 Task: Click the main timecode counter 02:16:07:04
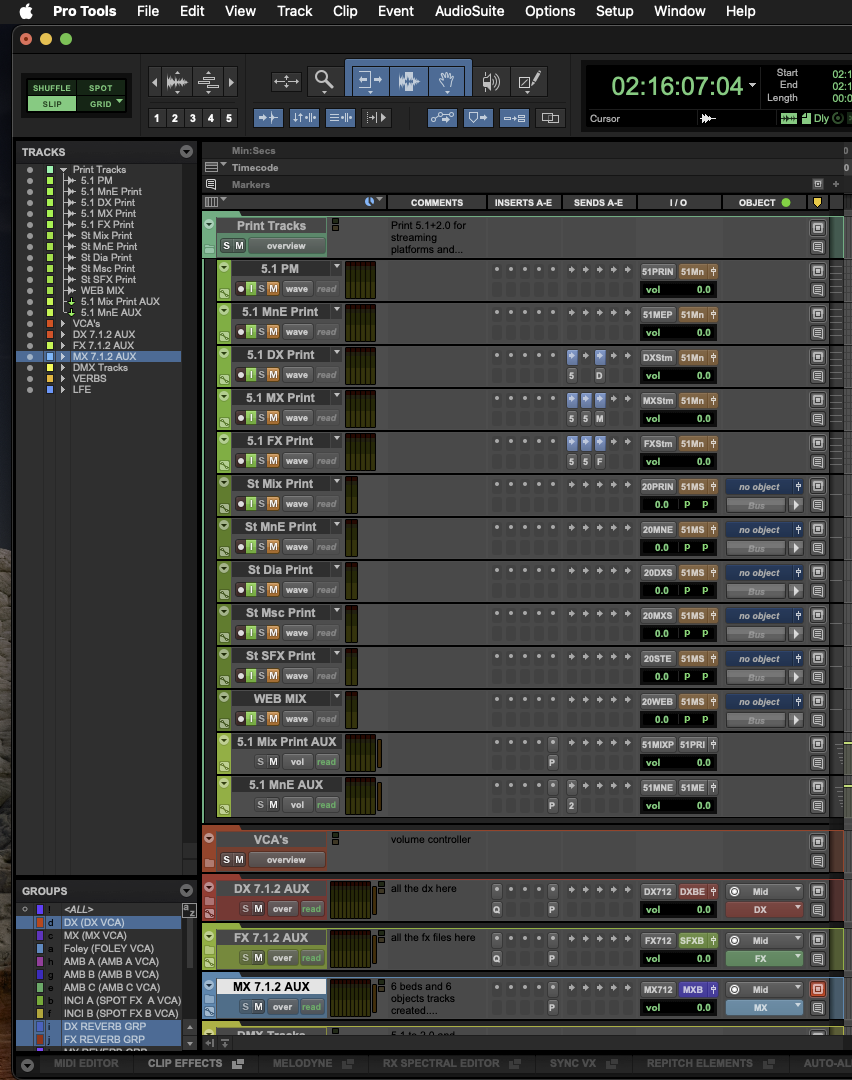677,86
